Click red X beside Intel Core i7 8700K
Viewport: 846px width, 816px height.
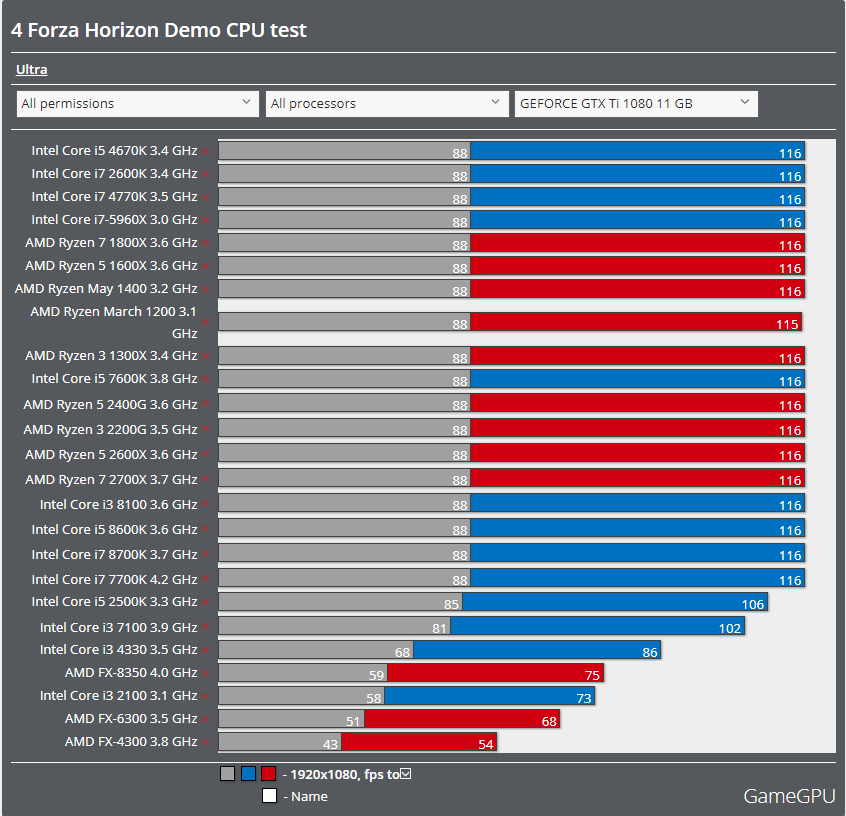206,554
